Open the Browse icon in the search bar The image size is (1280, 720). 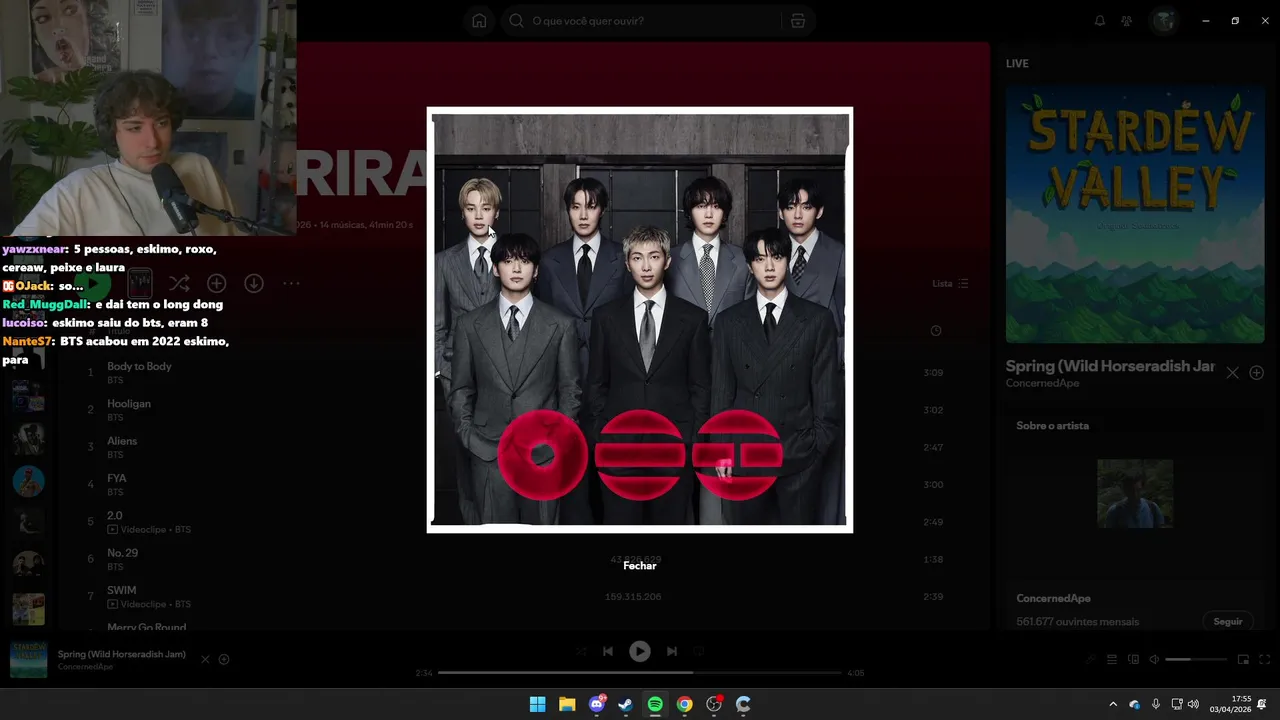[797, 21]
